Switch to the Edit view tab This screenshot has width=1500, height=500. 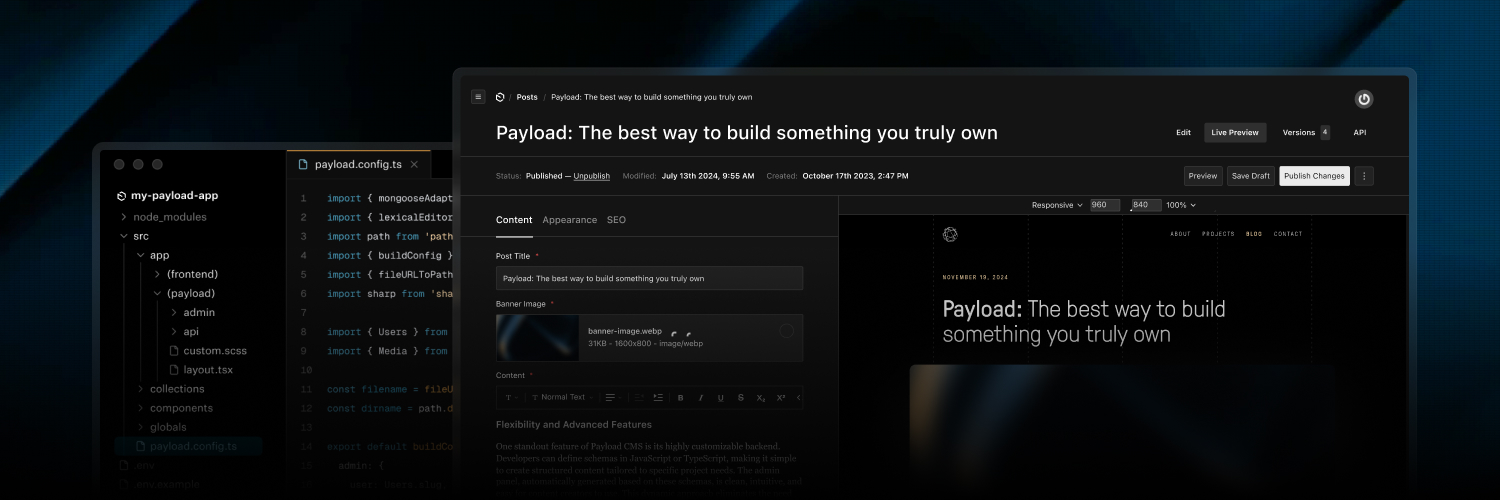tap(1183, 132)
